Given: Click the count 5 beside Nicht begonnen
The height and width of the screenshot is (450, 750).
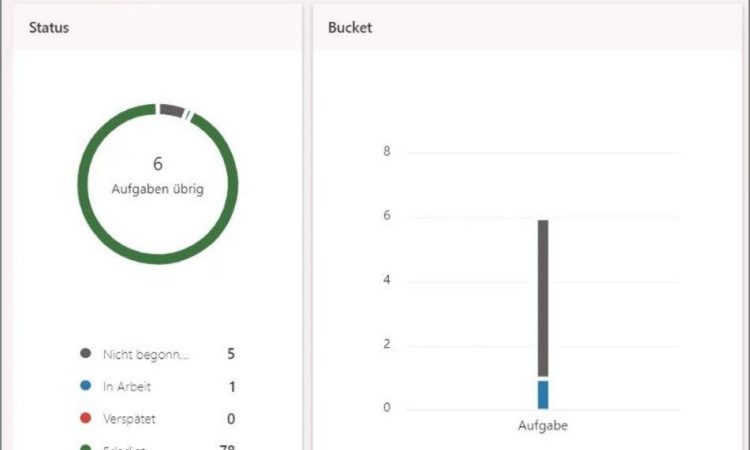Looking at the screenshot, I should point(231,354).
